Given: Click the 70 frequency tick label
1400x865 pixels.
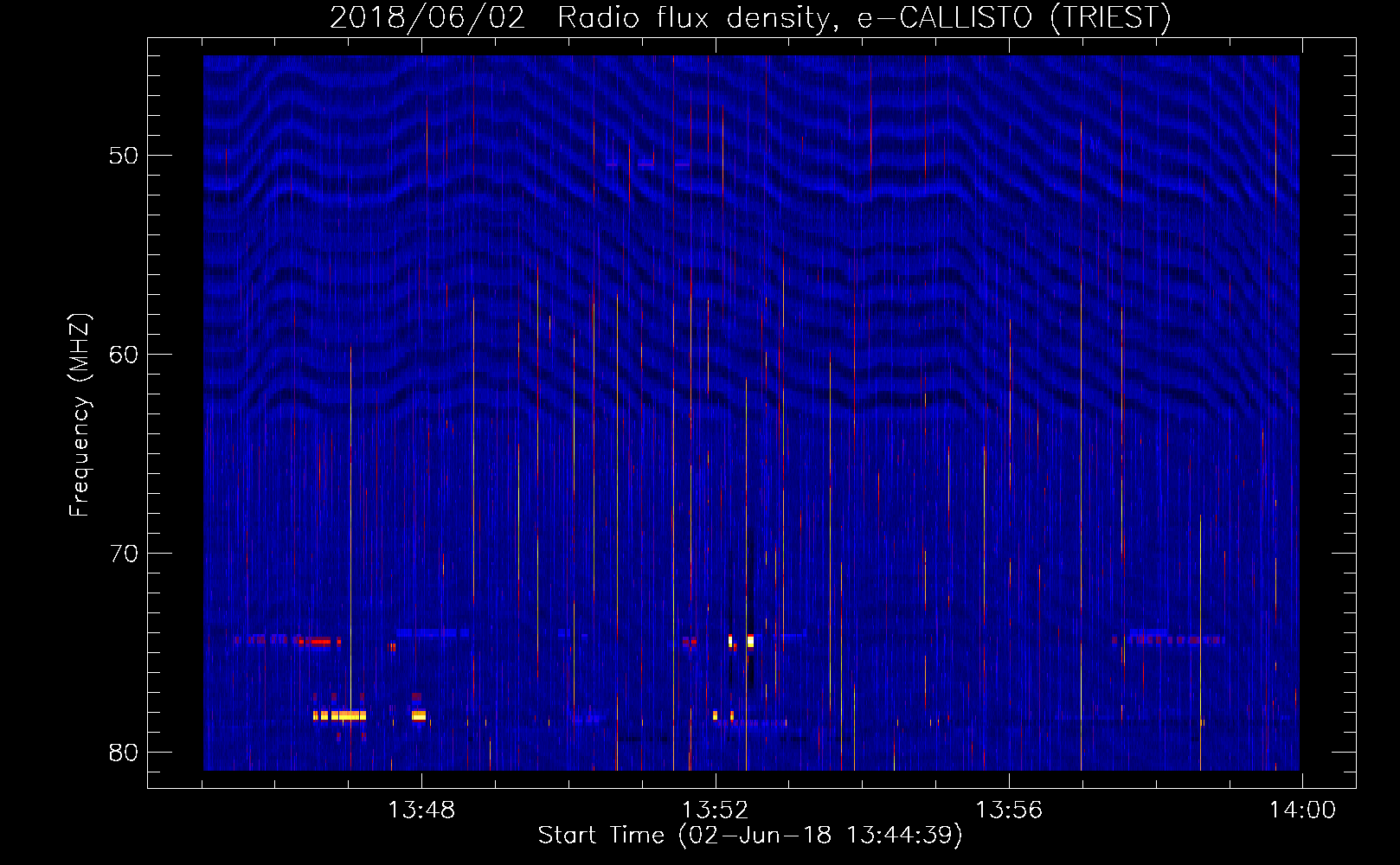Looking at the screenshot, I should click(x=124, y=554).
